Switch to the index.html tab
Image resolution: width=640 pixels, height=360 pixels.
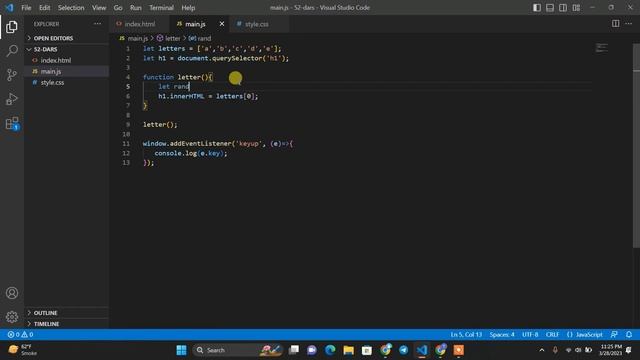[x=139, y=24]
